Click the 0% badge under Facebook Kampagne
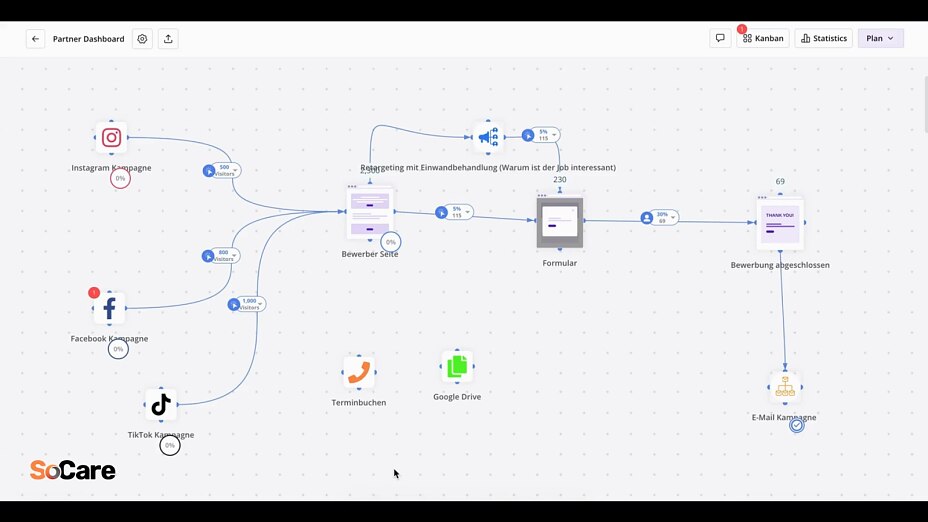The height and width of the screenshot is (522, 928). click(x=118, y=349)
